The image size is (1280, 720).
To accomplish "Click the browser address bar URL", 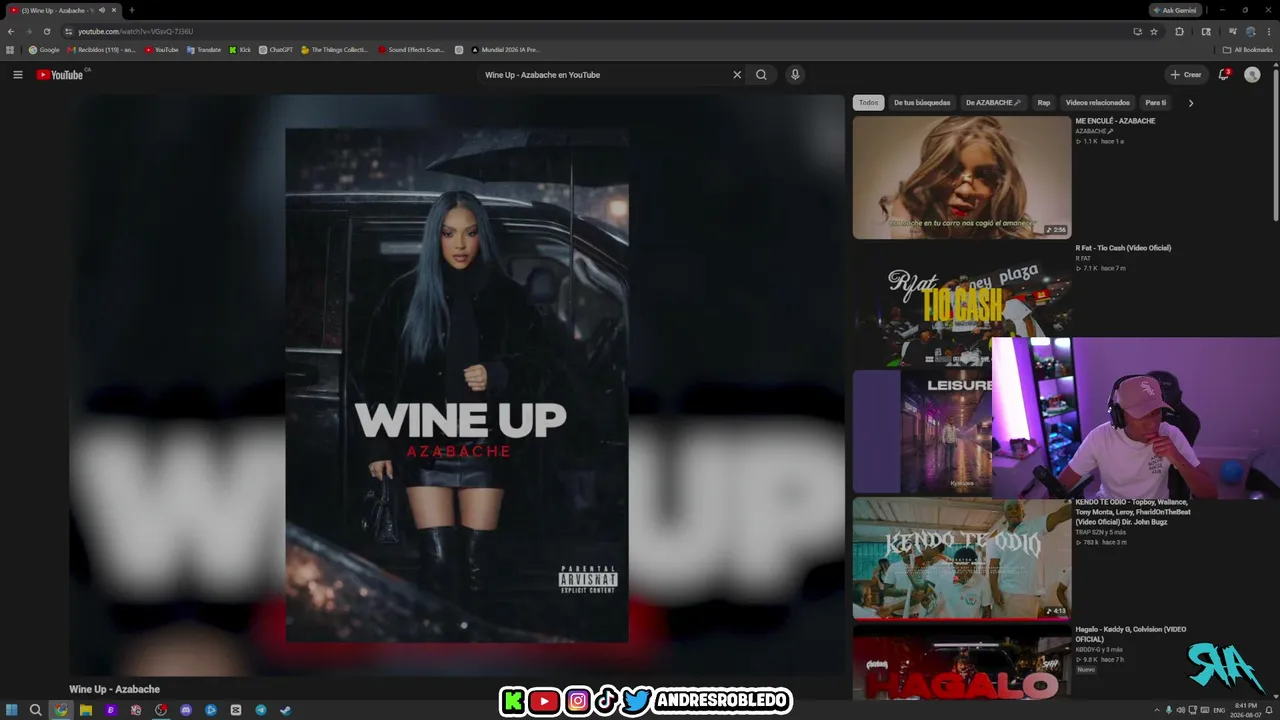I will click(x=136, y=31).
